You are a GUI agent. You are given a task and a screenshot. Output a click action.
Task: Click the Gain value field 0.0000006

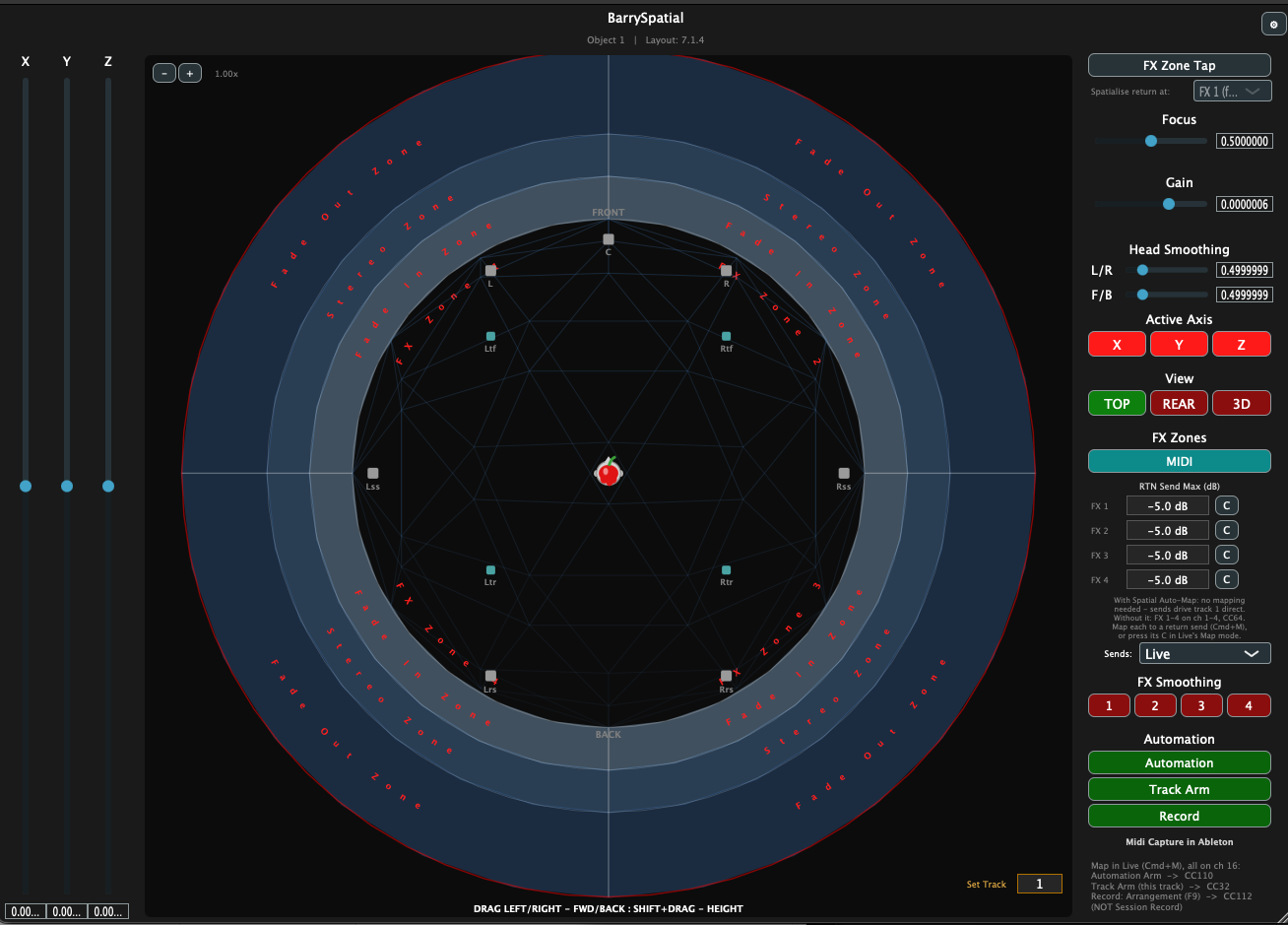tap(1244, 204)
